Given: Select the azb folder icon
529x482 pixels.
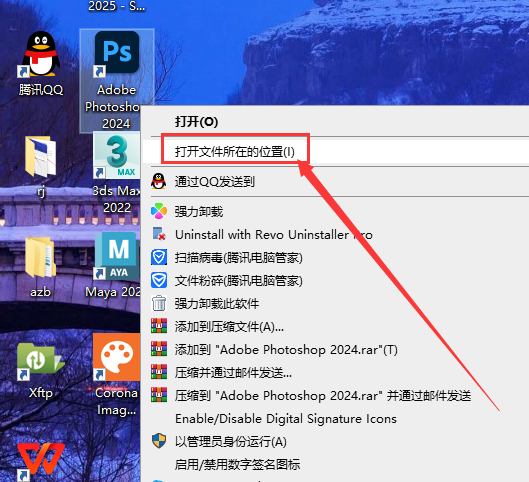Looking at the screenshot, I should [x=40, y=257].
